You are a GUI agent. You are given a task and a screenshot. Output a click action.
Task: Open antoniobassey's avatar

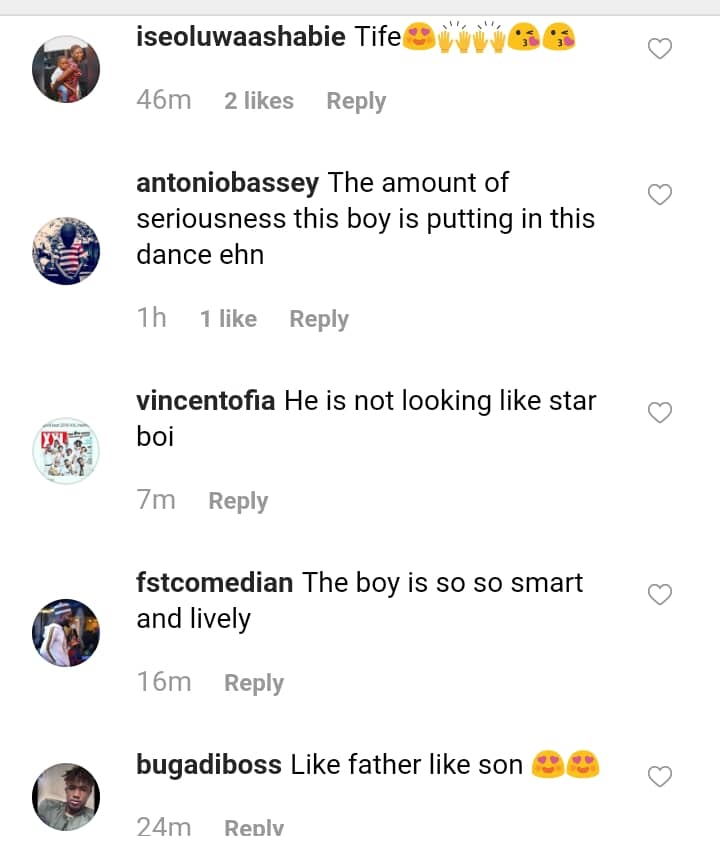pos(66,251)
